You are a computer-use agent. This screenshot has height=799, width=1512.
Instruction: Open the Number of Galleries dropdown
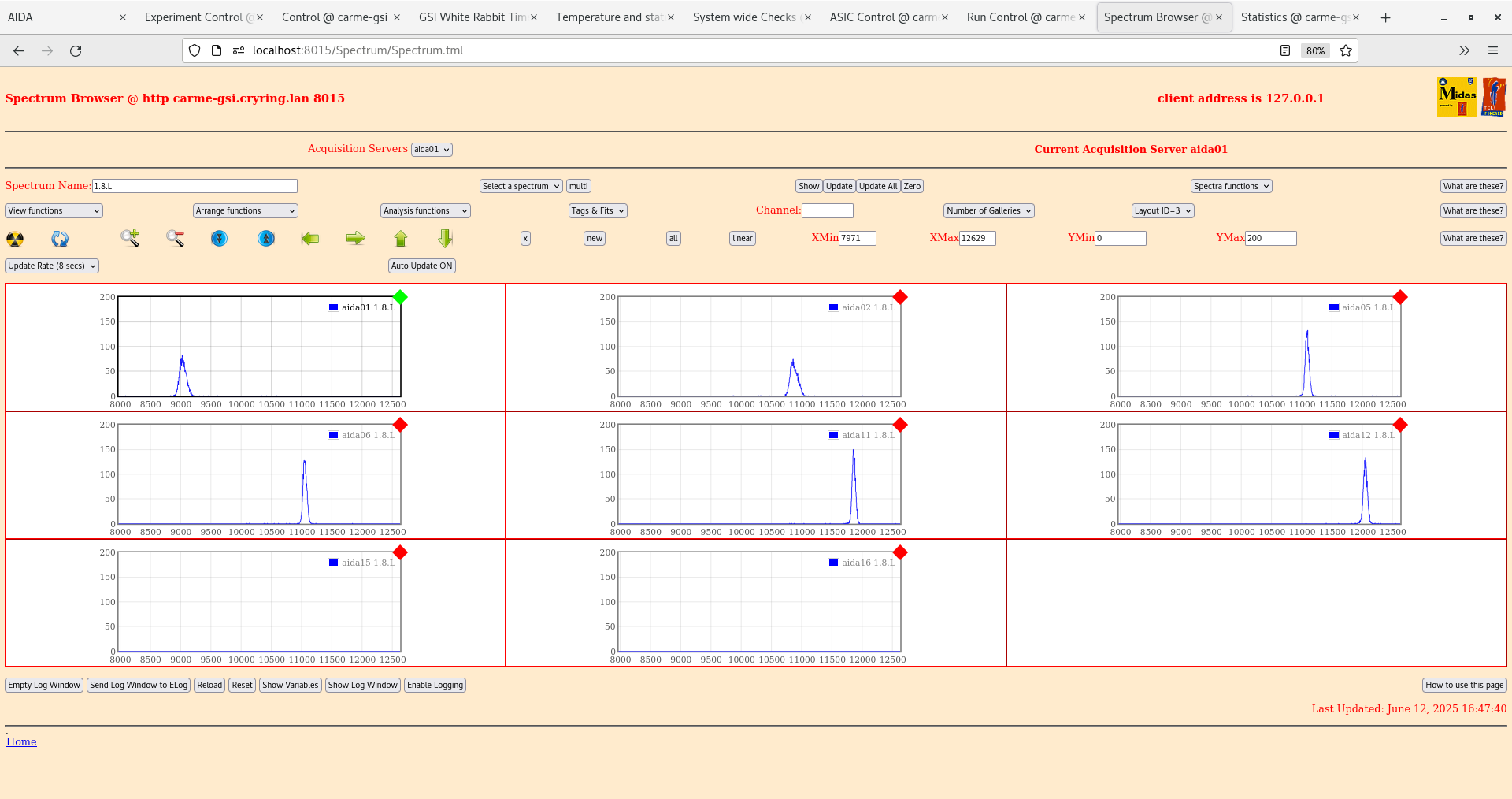point(988,210)
